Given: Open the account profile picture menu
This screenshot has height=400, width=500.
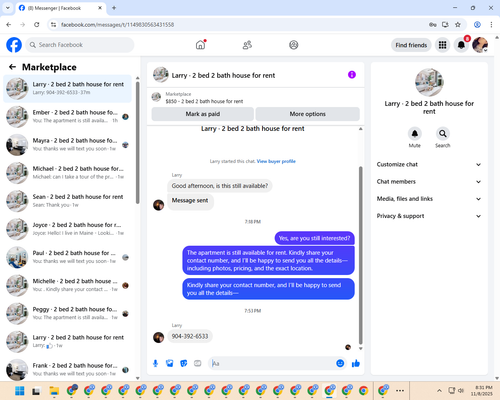Looking at the screenshot, I should pos(480,45).
